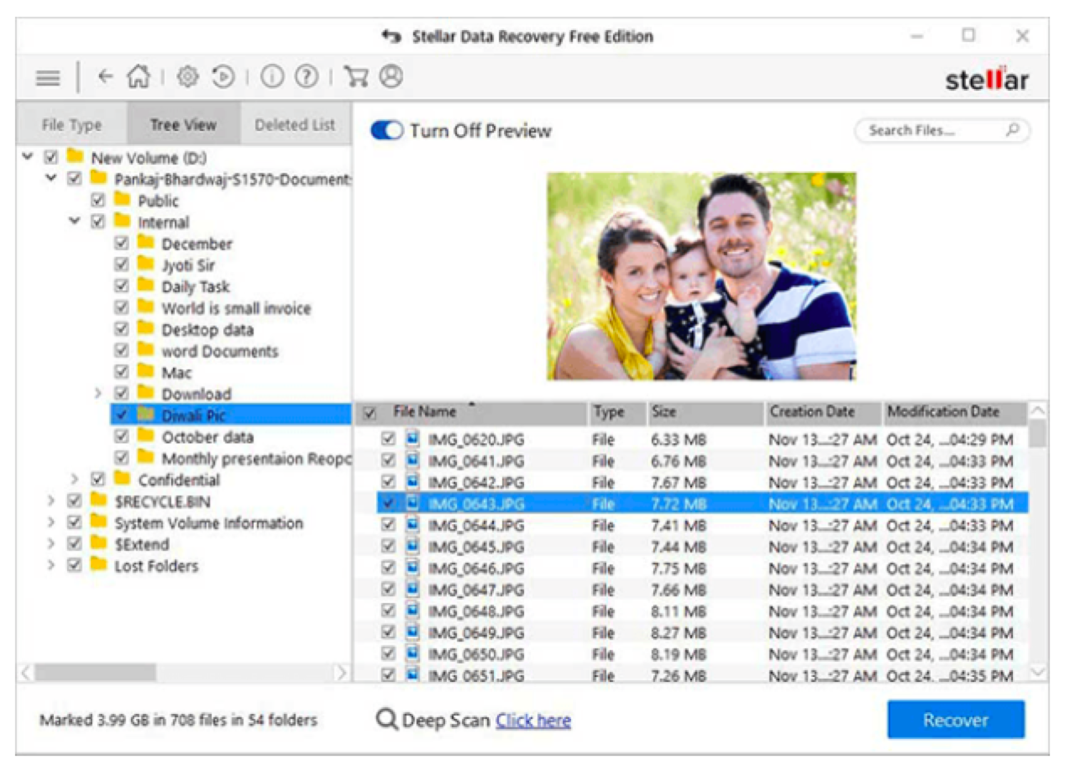Open the Home icon in toolbar

[138, 76]
